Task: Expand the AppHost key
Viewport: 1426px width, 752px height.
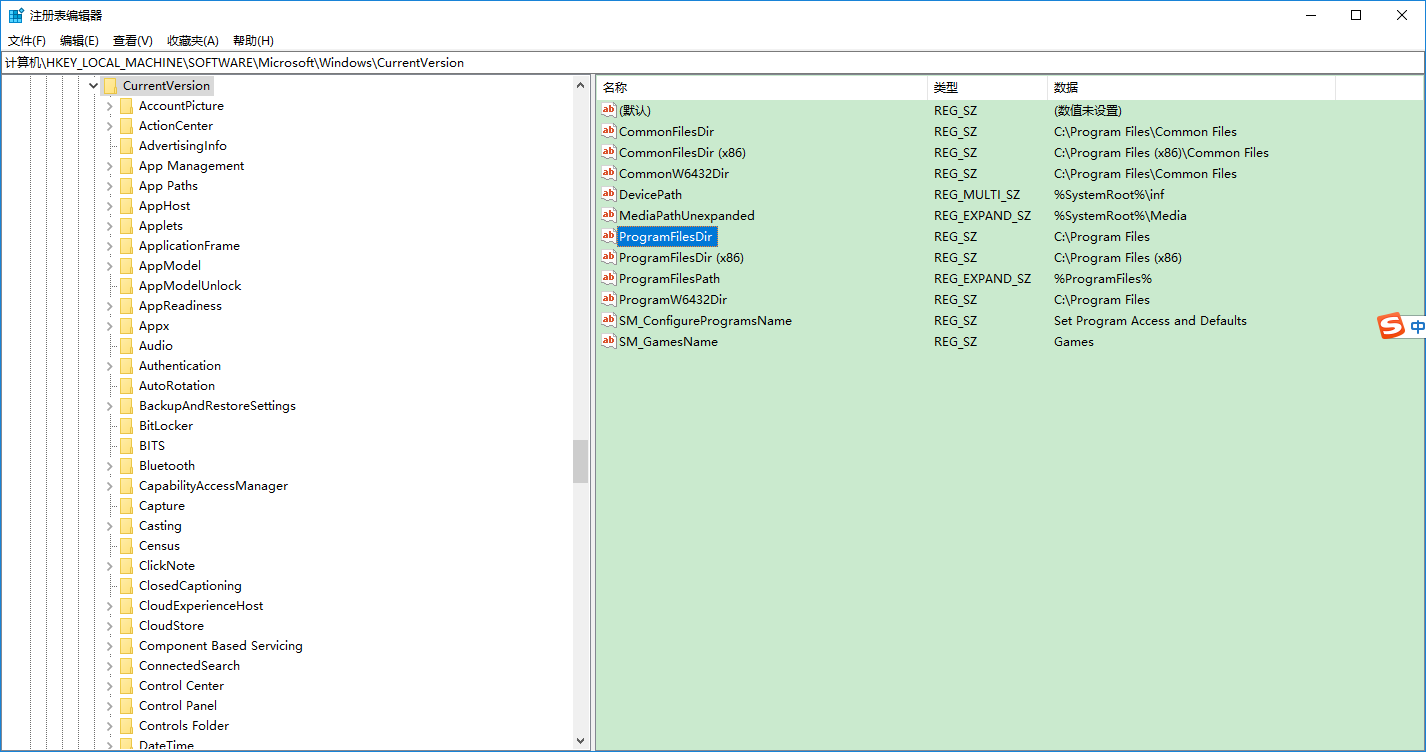Action: pyautogui.click(x=110, y=206)
